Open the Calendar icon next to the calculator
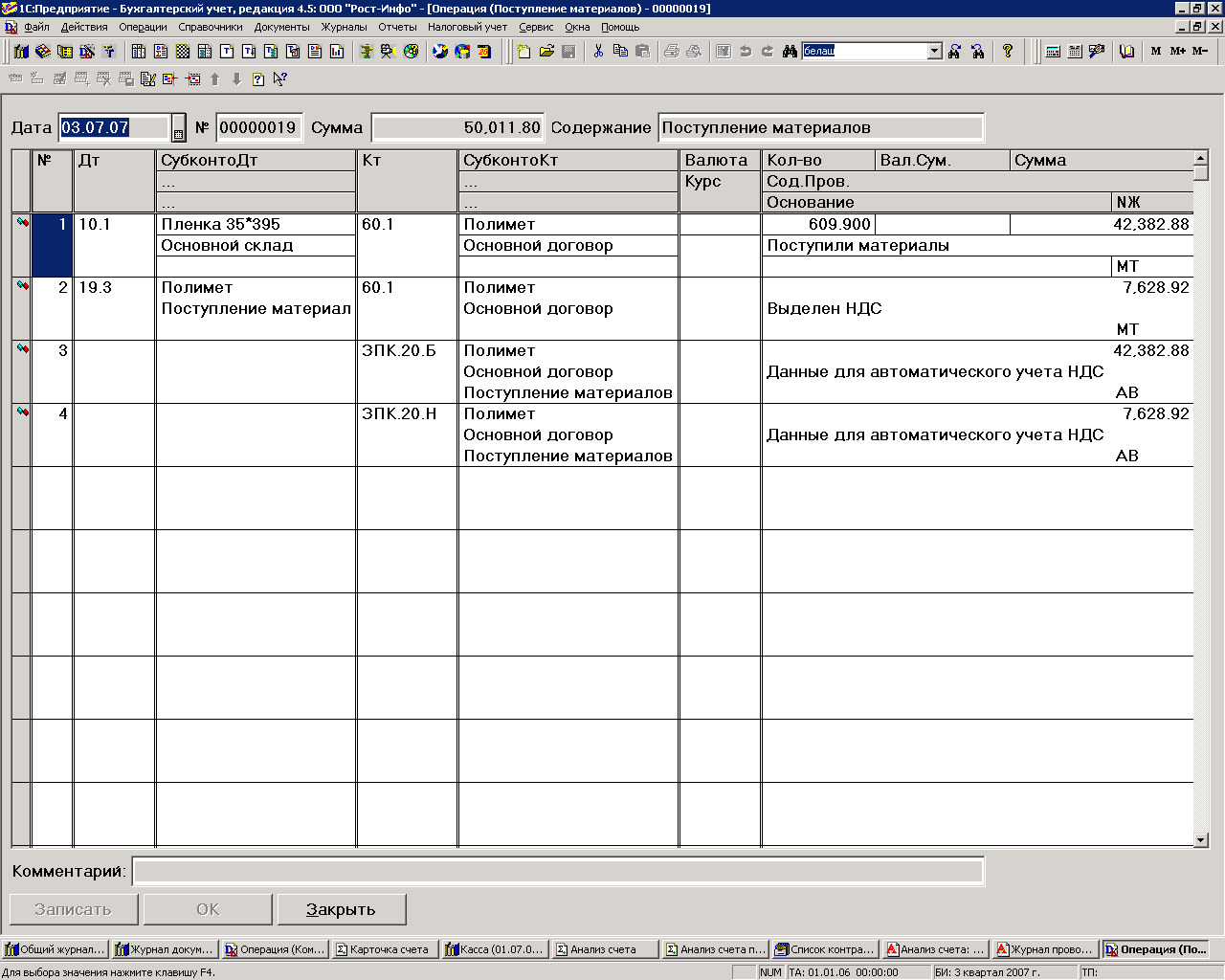Screen dimensions: 1225x980 click(x=1075, y=51)
